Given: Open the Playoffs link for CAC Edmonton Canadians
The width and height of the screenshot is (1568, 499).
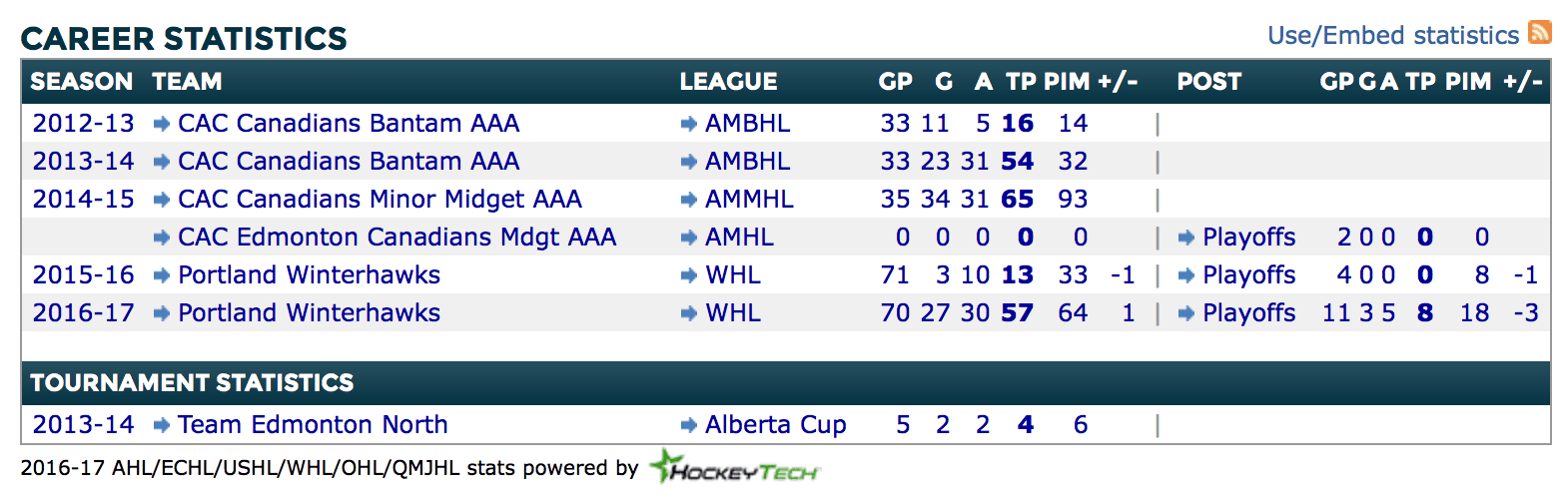Looking at the screenshot, I should coord(1248,238).
